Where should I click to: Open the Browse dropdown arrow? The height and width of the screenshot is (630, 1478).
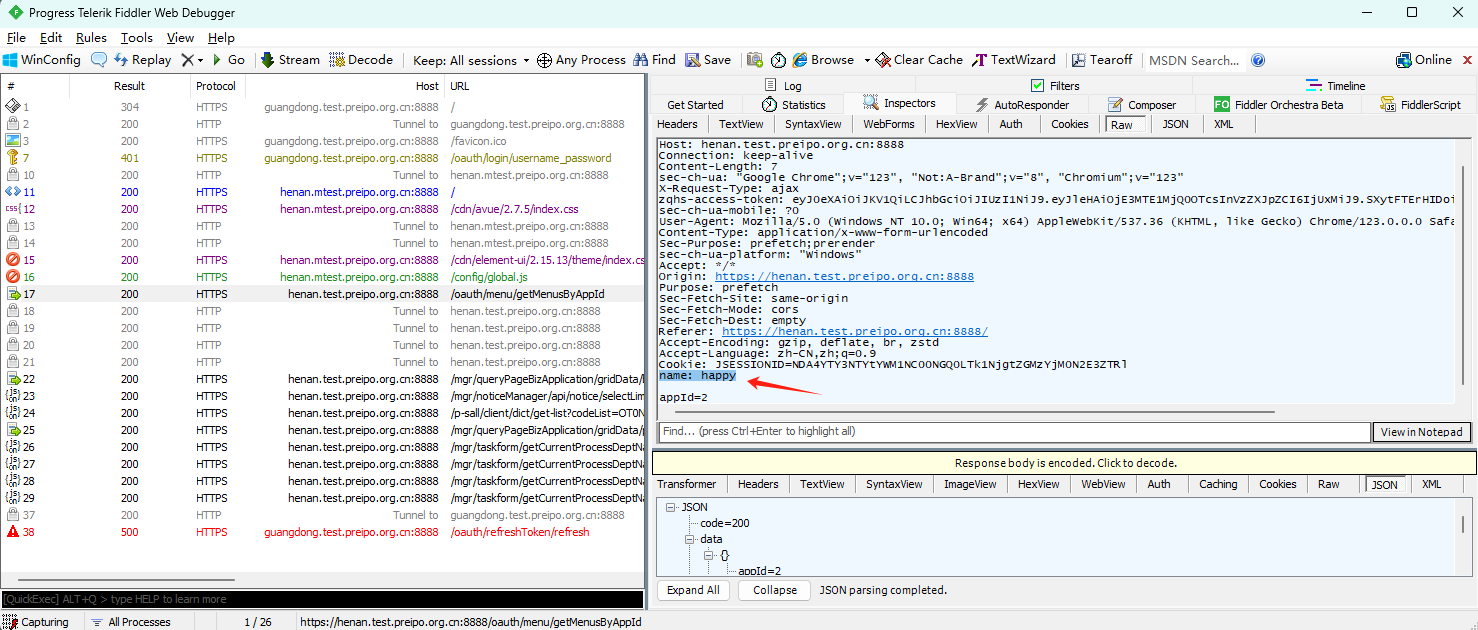(867, 60)
